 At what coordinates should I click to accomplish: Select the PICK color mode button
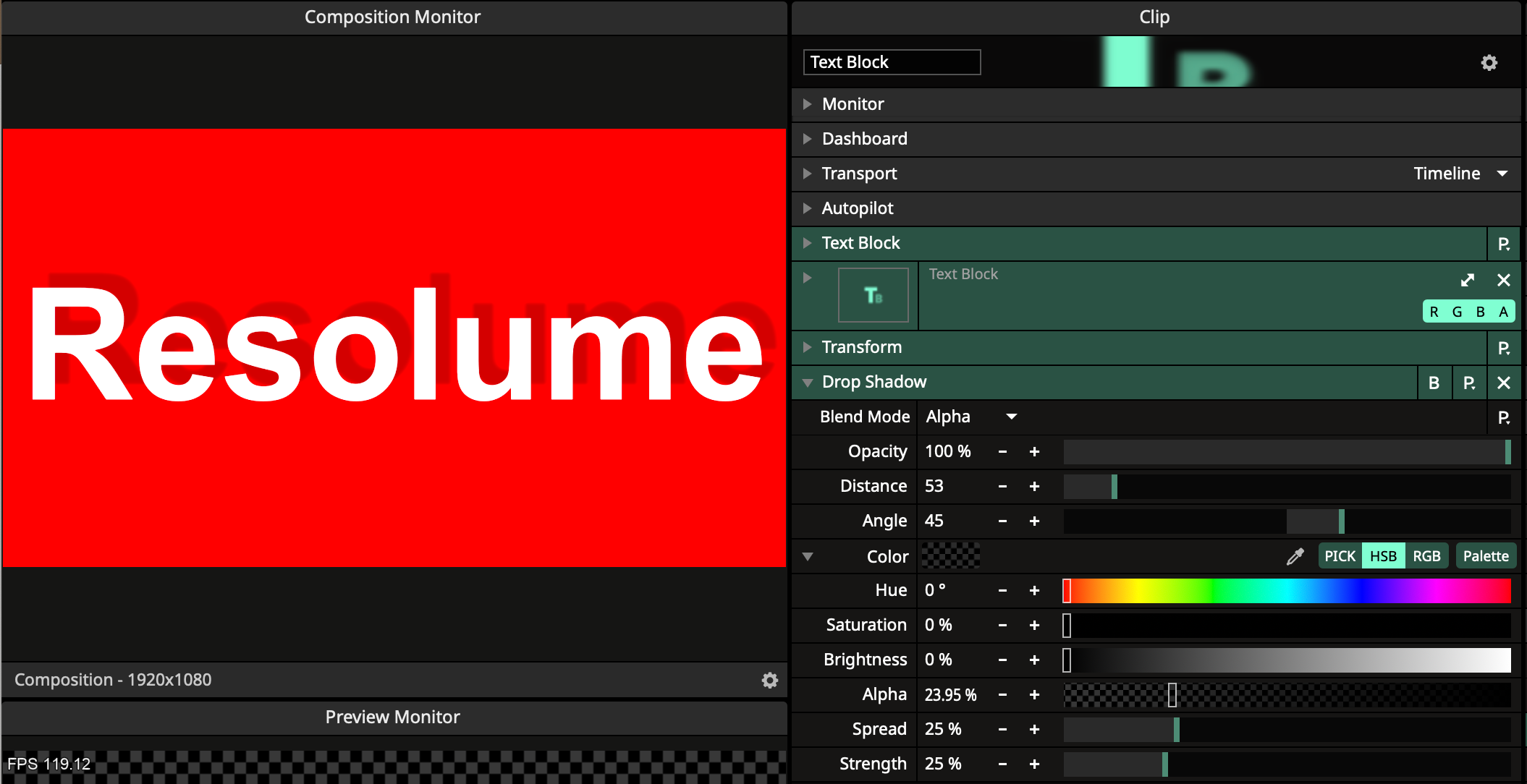1340,556
